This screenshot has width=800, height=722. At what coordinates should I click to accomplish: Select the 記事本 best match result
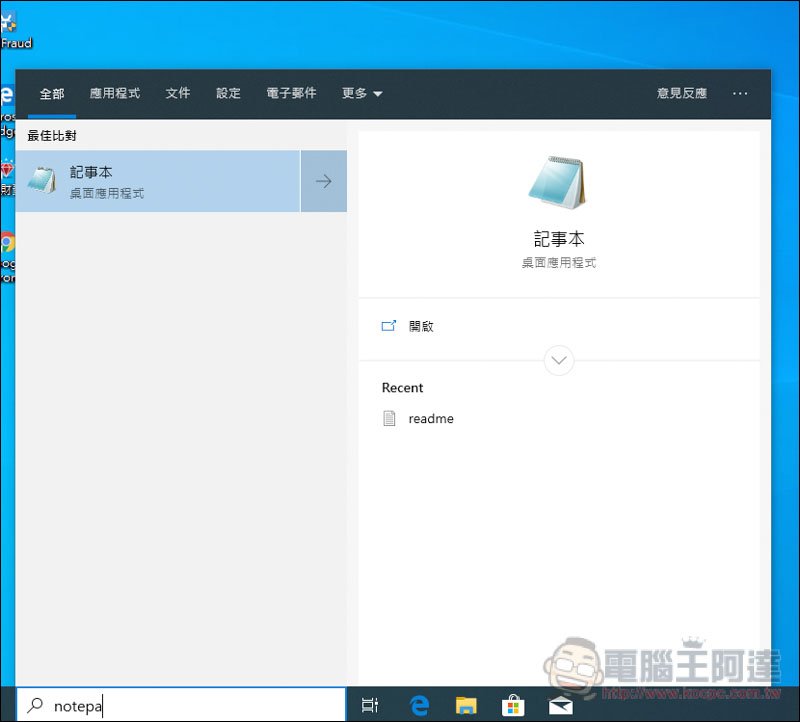(158, 181)
